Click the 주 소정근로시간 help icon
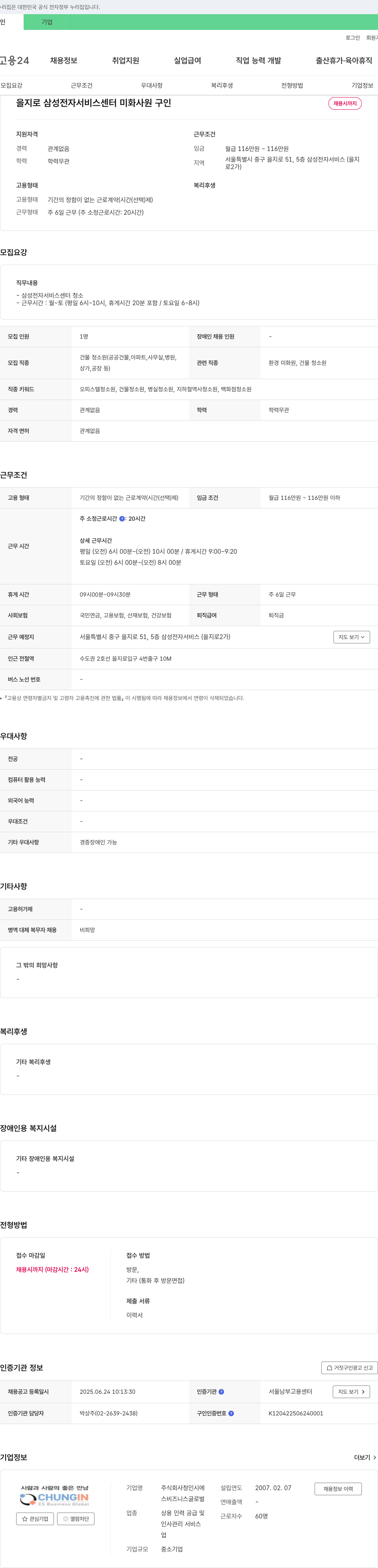This screenshot has width=378, height=1568. coord(122,519)
